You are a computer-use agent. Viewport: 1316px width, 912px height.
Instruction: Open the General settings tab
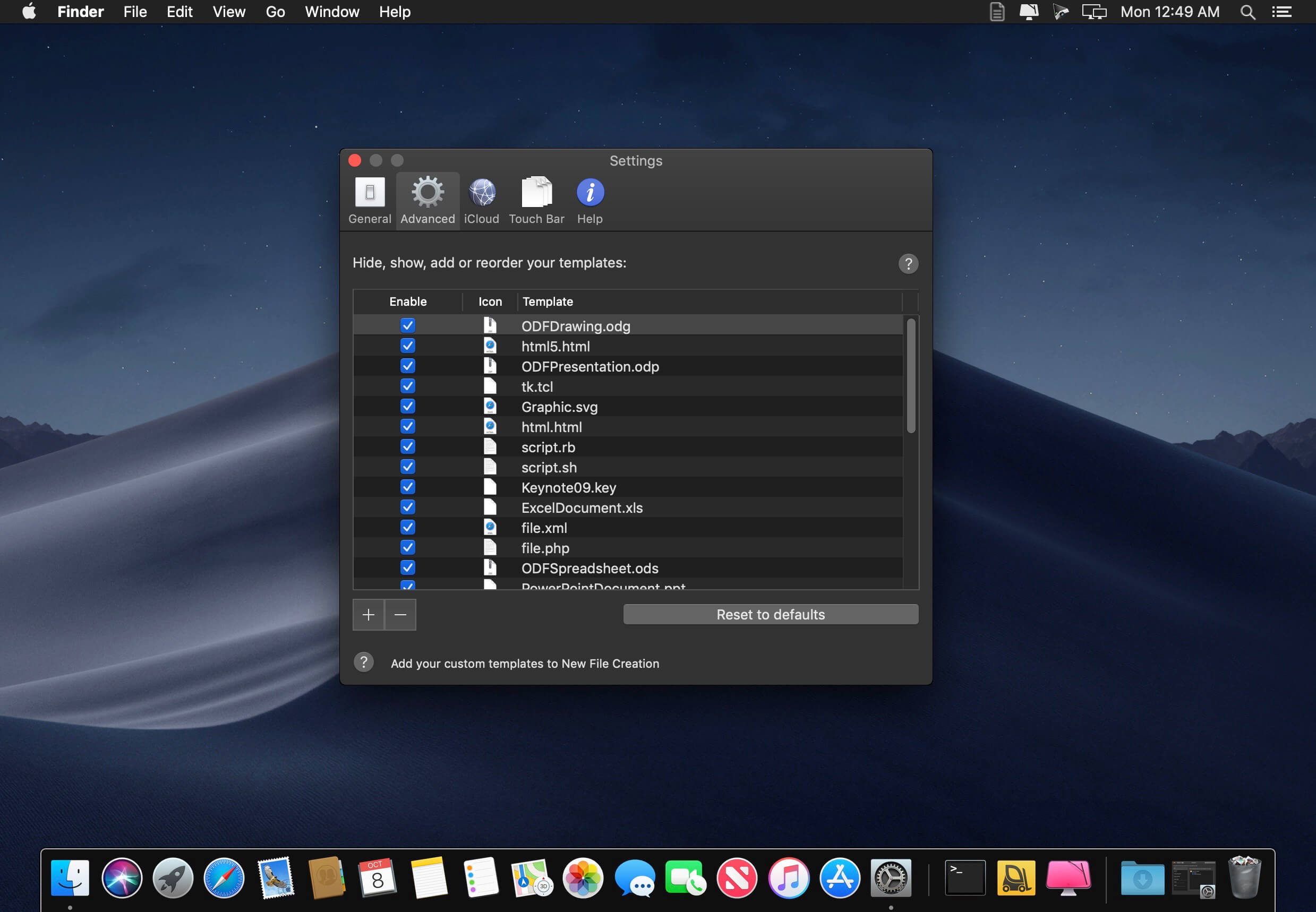369,201
